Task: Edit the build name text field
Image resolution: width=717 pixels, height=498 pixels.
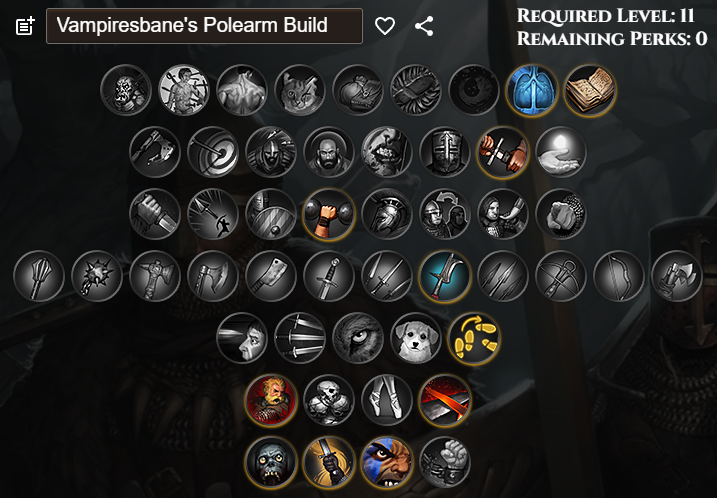Action: pyautogui.click(x=204, y=26)
